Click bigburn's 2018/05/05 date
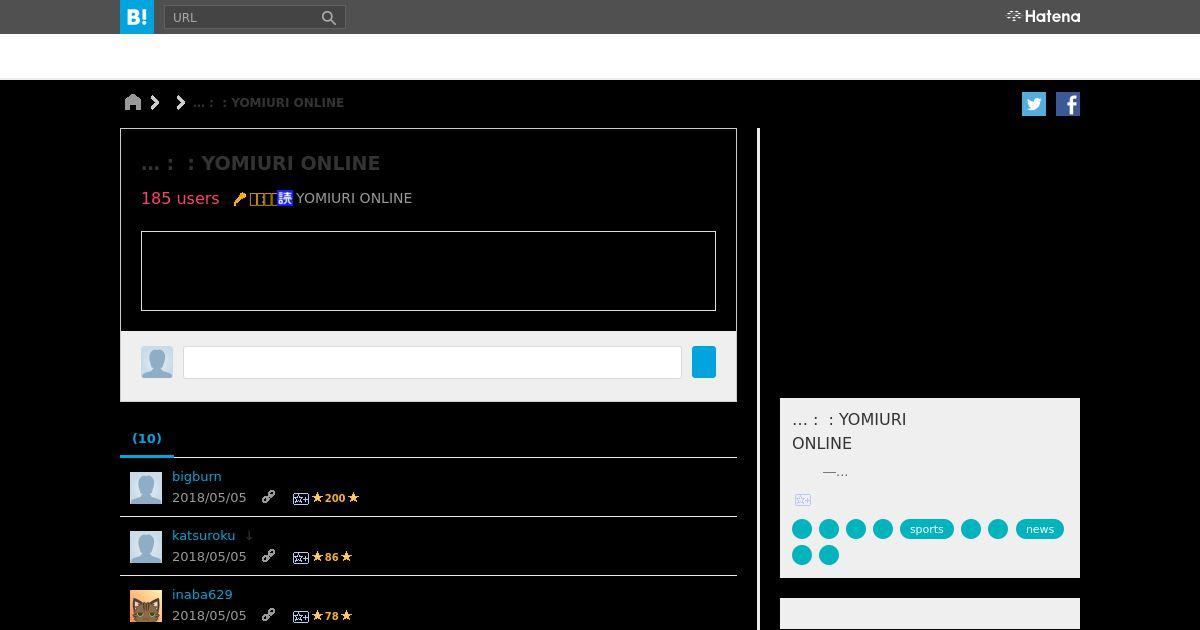This screenshot has width=1200, height=630. (209, 498)
